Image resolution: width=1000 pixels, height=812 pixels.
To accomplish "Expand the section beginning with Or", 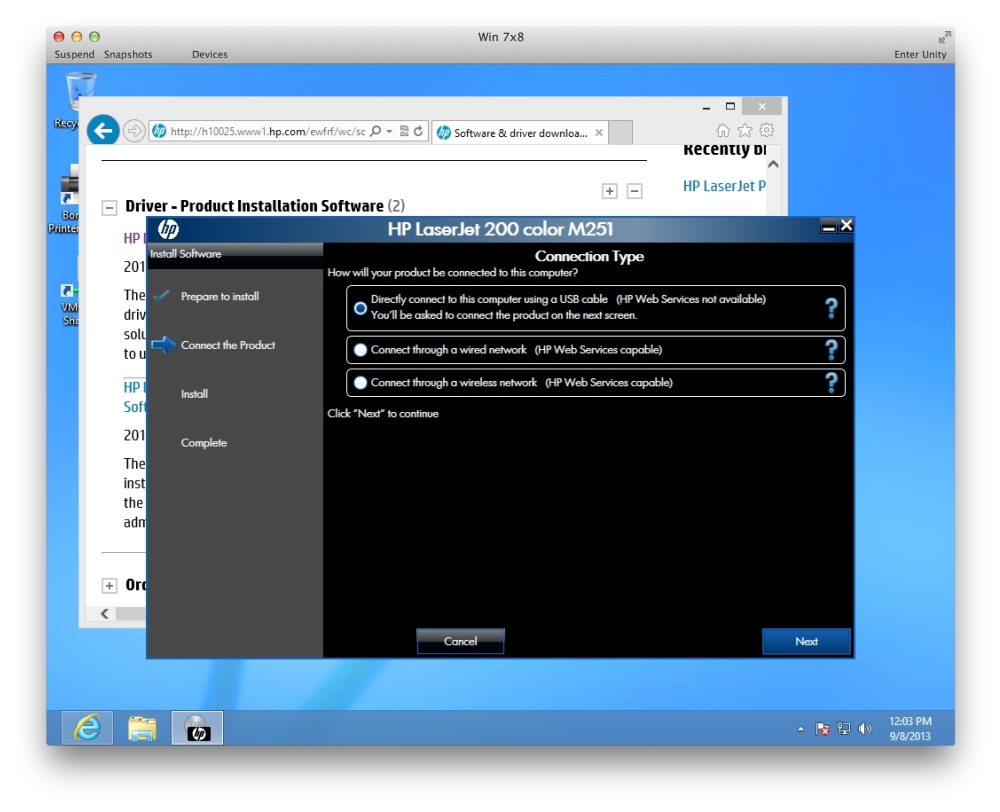I will click(x=110, y=586).
